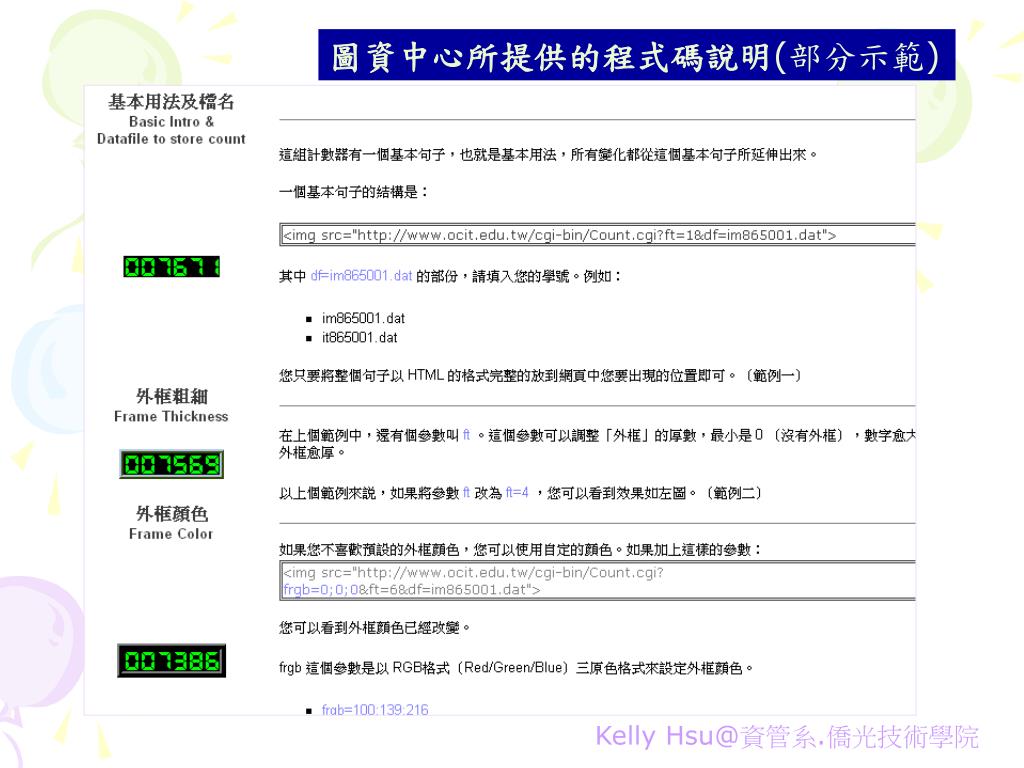Click the 如果您不喜歡預設的外框顏色 sentence
This screenshot has height=768, width=1024.
coord(520,549)
